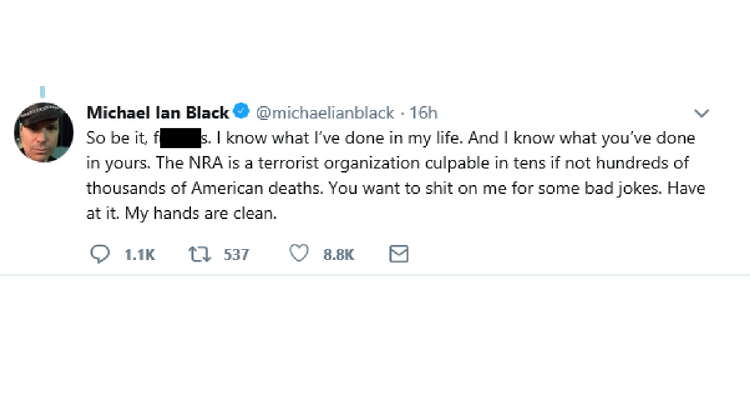Click the divider line below the tweet

375,275
